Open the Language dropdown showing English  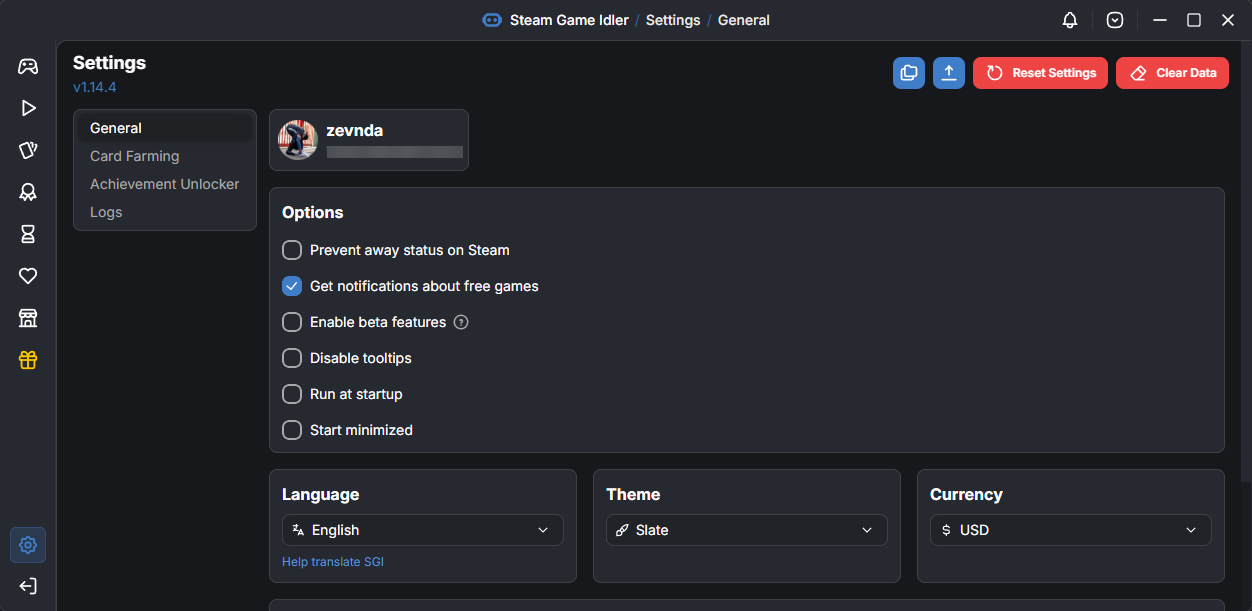pyautogui.click(x=423, y=530)
